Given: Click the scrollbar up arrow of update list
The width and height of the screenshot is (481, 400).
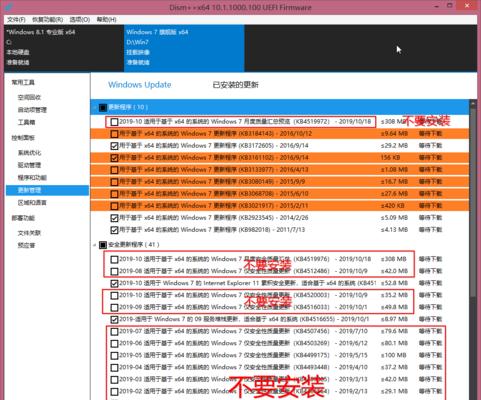Looking at the screenshot, I should (473, 104).
